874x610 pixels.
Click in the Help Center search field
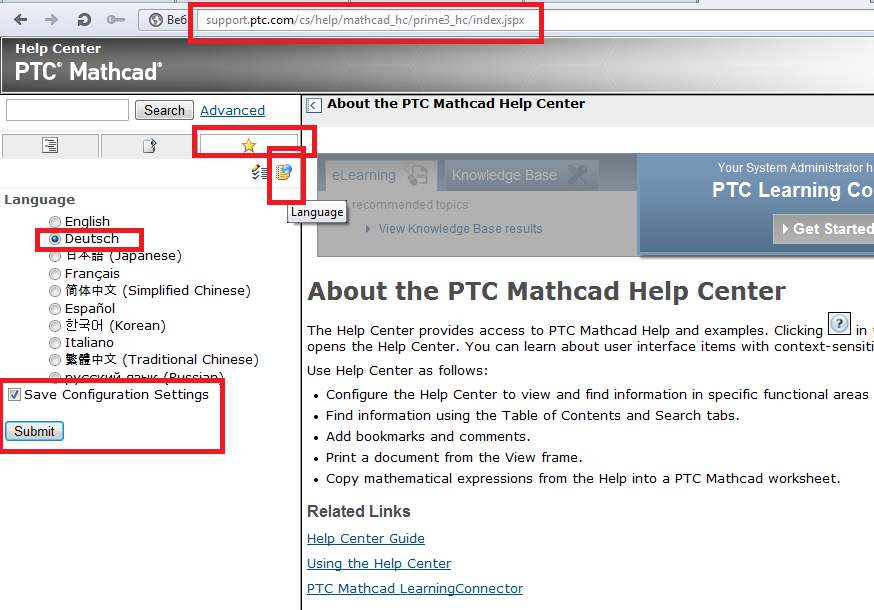(67, 110)
